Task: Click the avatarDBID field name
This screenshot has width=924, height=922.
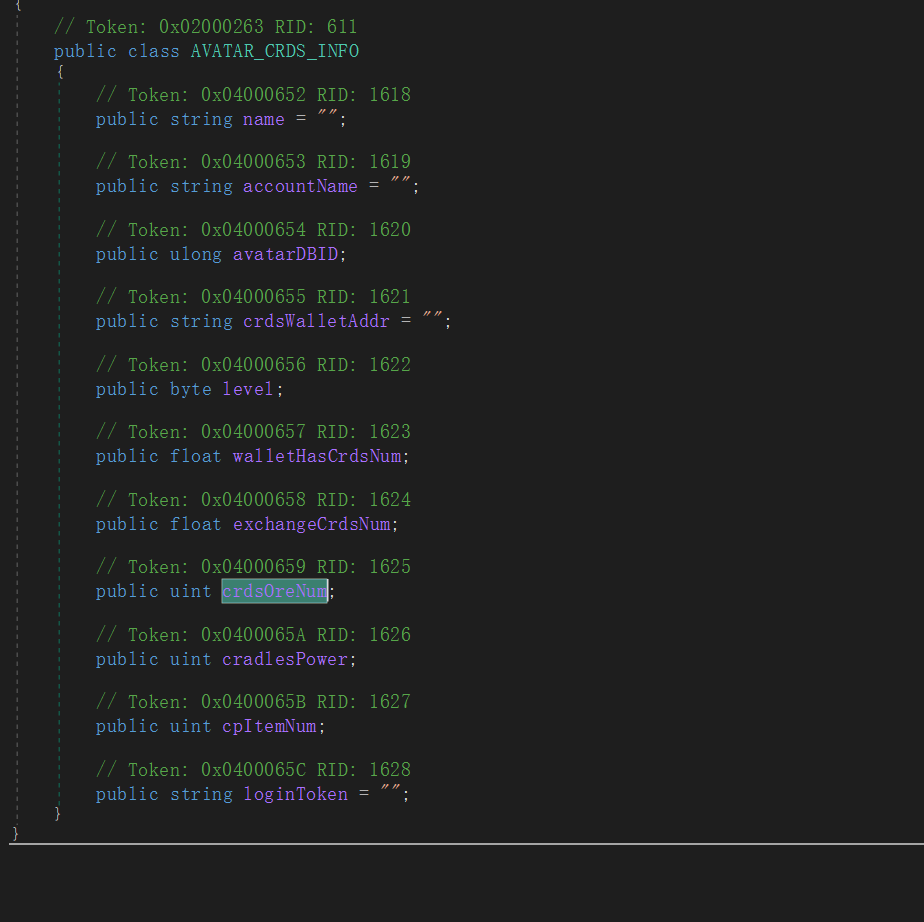Action: pos(285,254)
